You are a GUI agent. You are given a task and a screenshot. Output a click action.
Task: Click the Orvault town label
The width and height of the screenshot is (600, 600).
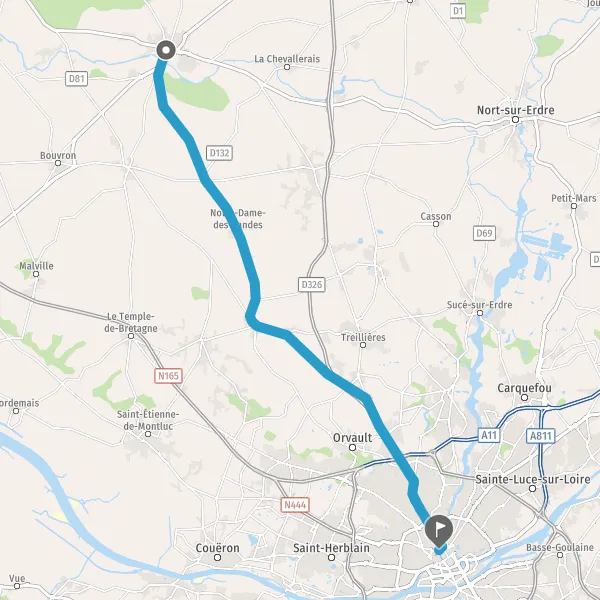click(352, 437)
